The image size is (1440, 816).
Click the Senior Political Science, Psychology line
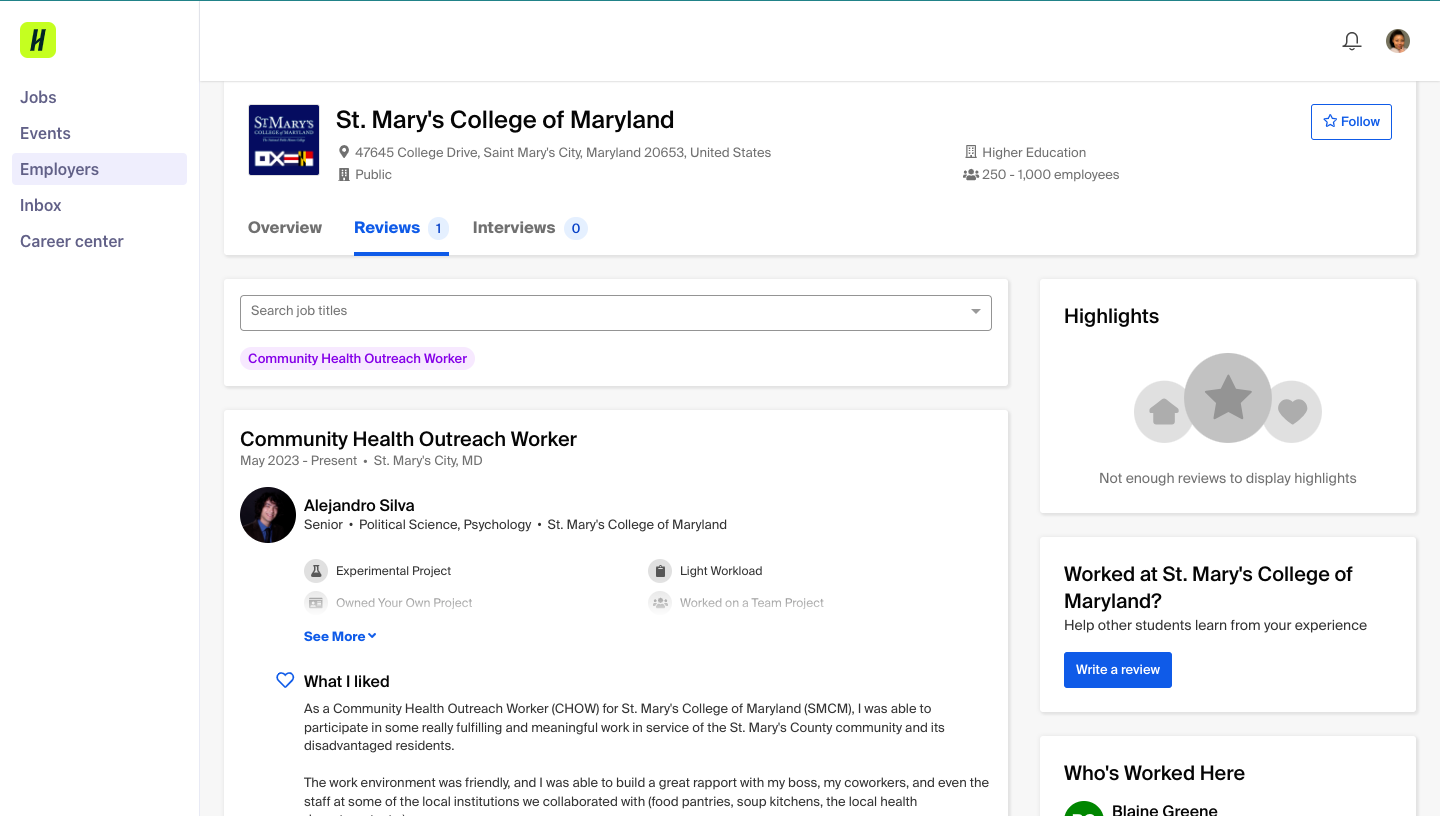pos(515,525)
